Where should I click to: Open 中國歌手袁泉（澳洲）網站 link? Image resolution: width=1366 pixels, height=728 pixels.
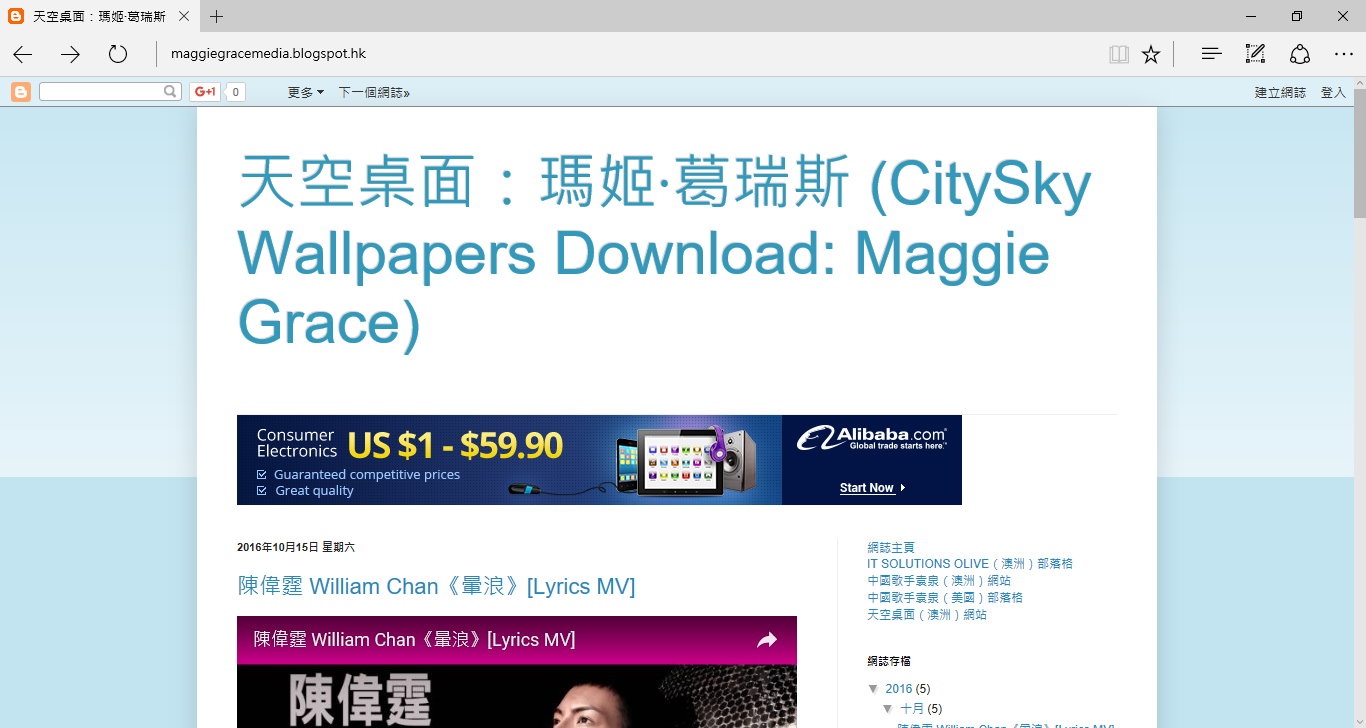tap(939, 581)
